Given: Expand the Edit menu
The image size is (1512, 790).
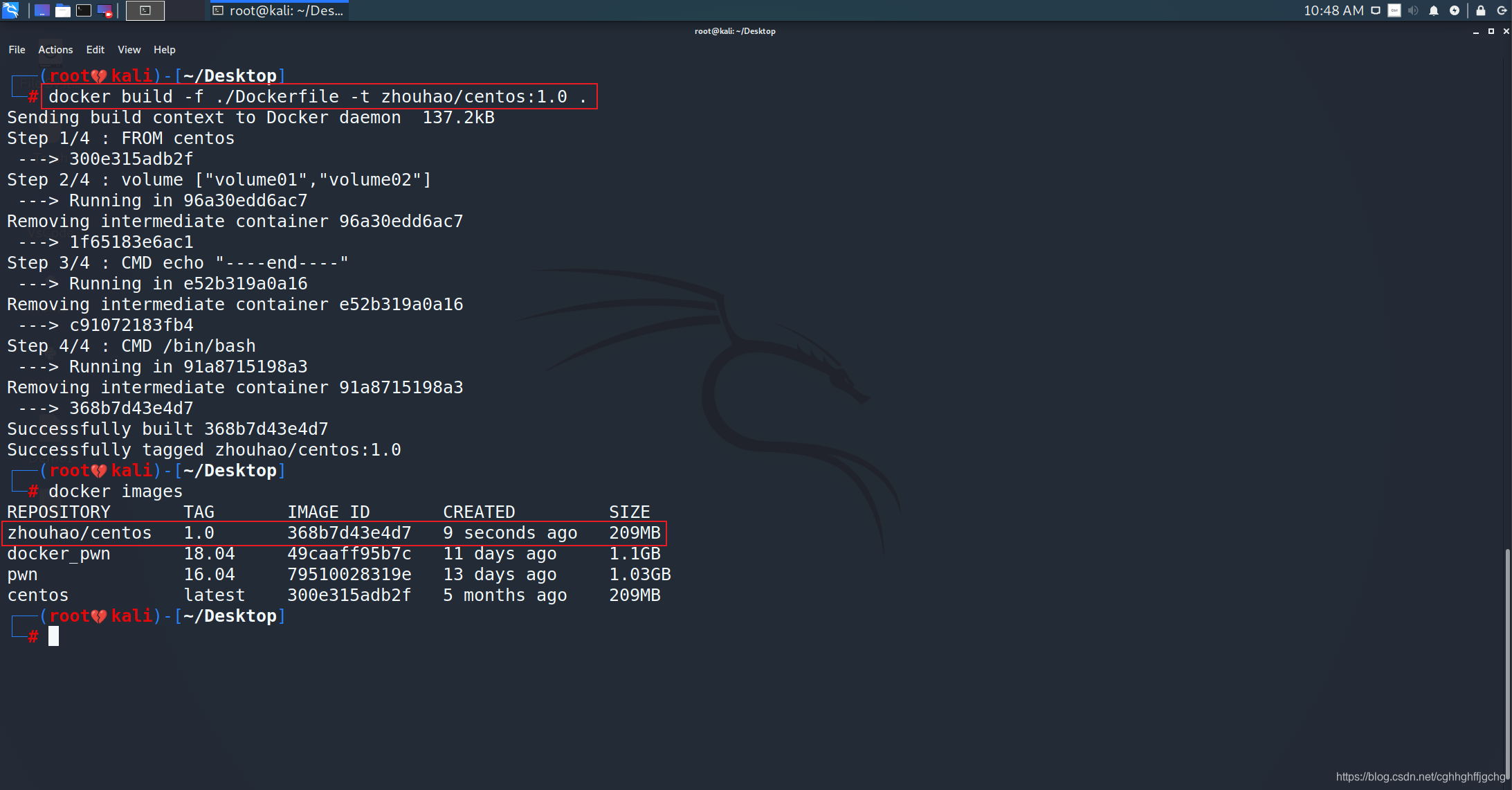Looking at the screenshot, I should click(95, 50).
